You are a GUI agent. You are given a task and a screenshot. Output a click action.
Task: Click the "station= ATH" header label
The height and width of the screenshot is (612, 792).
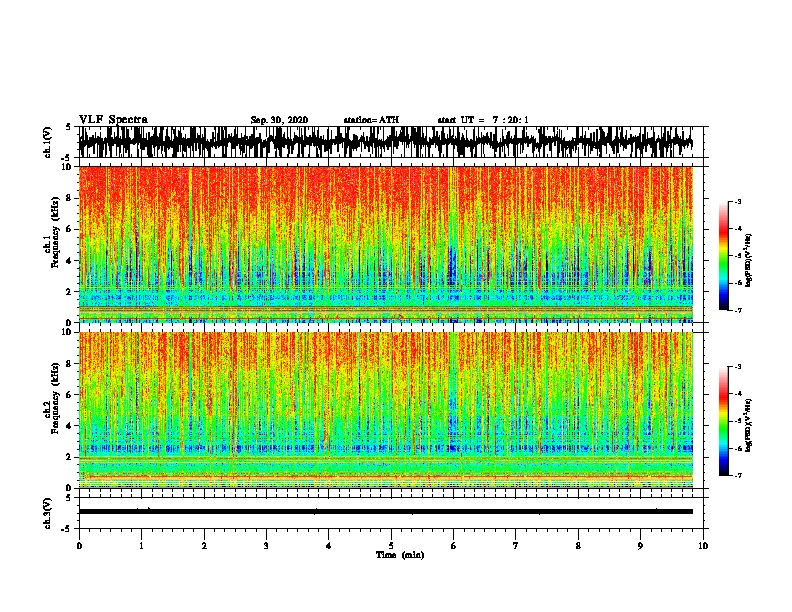(x=371, y=120)
